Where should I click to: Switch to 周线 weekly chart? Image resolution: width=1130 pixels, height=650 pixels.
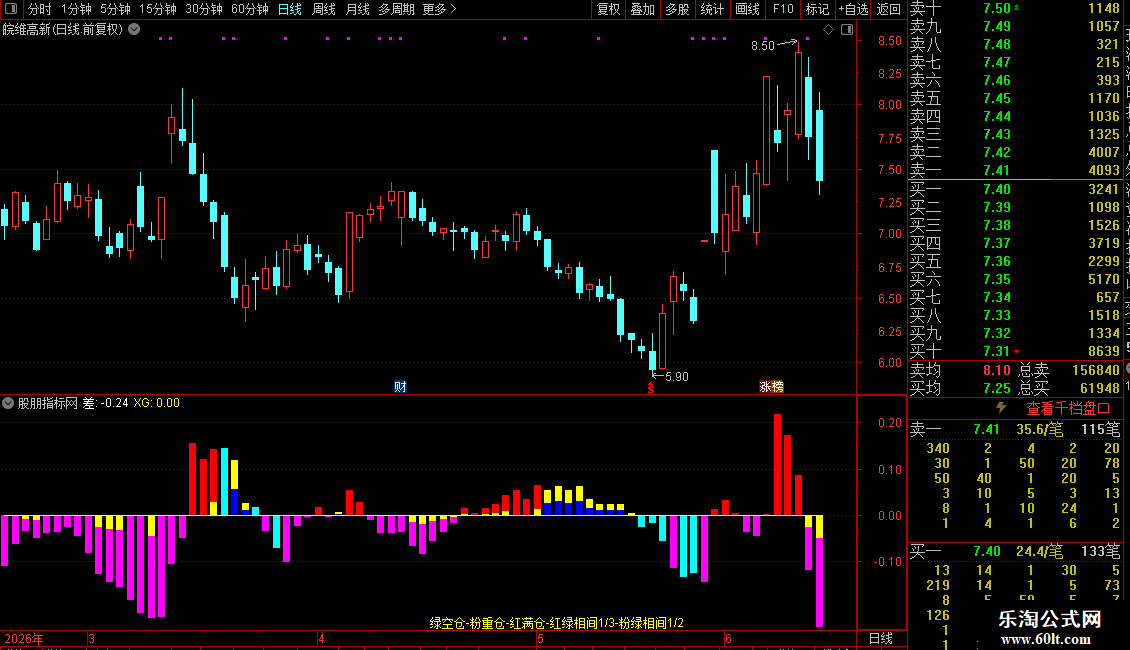point(324,9)
